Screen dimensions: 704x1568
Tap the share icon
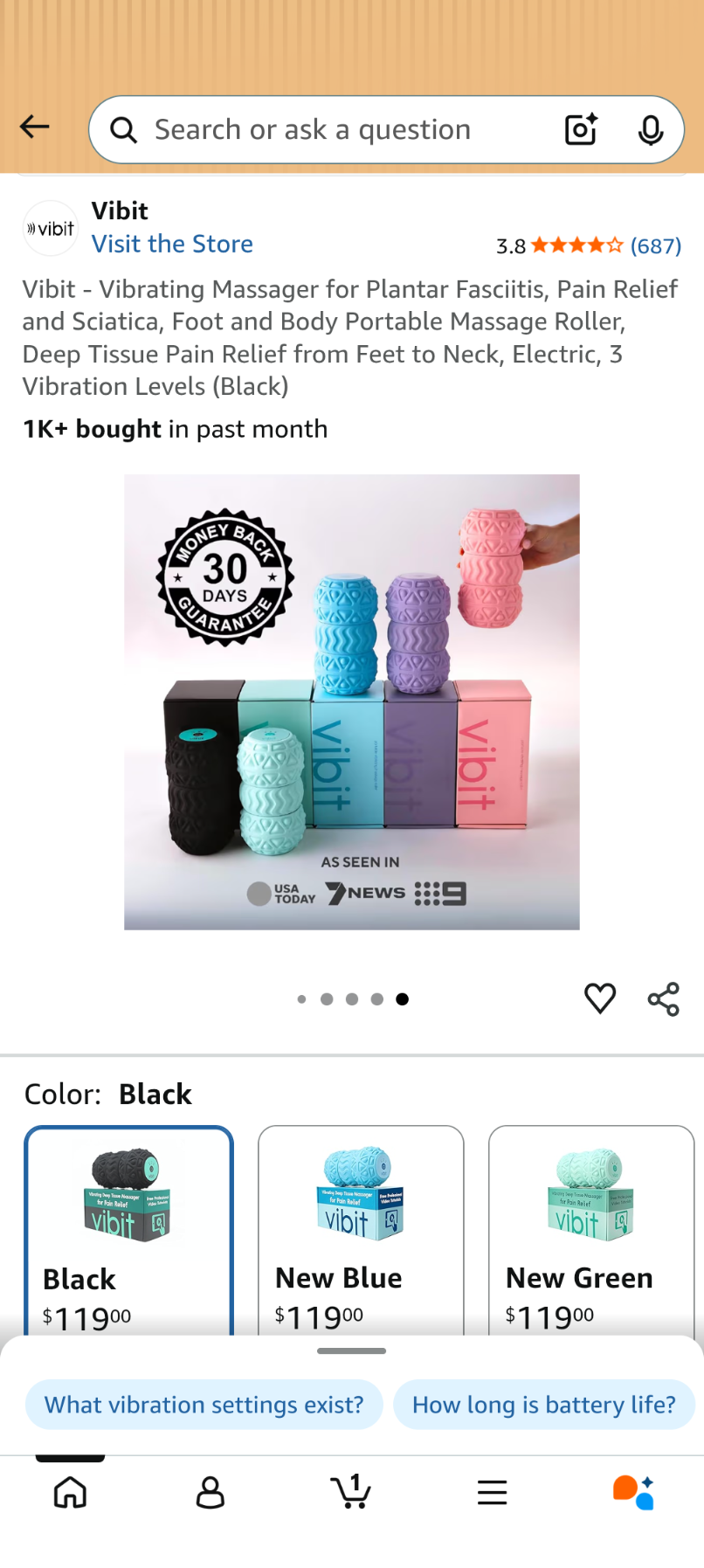click(x=664, y=998)
